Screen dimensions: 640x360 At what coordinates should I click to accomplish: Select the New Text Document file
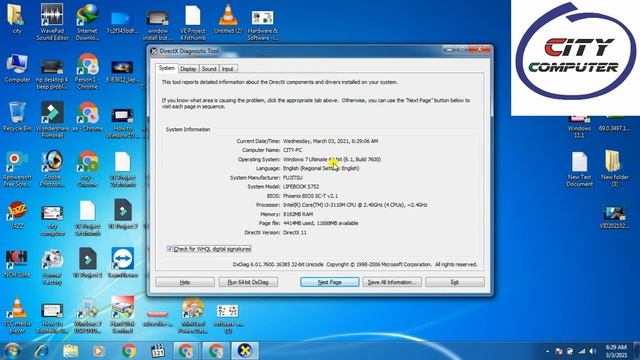(579, 169)
